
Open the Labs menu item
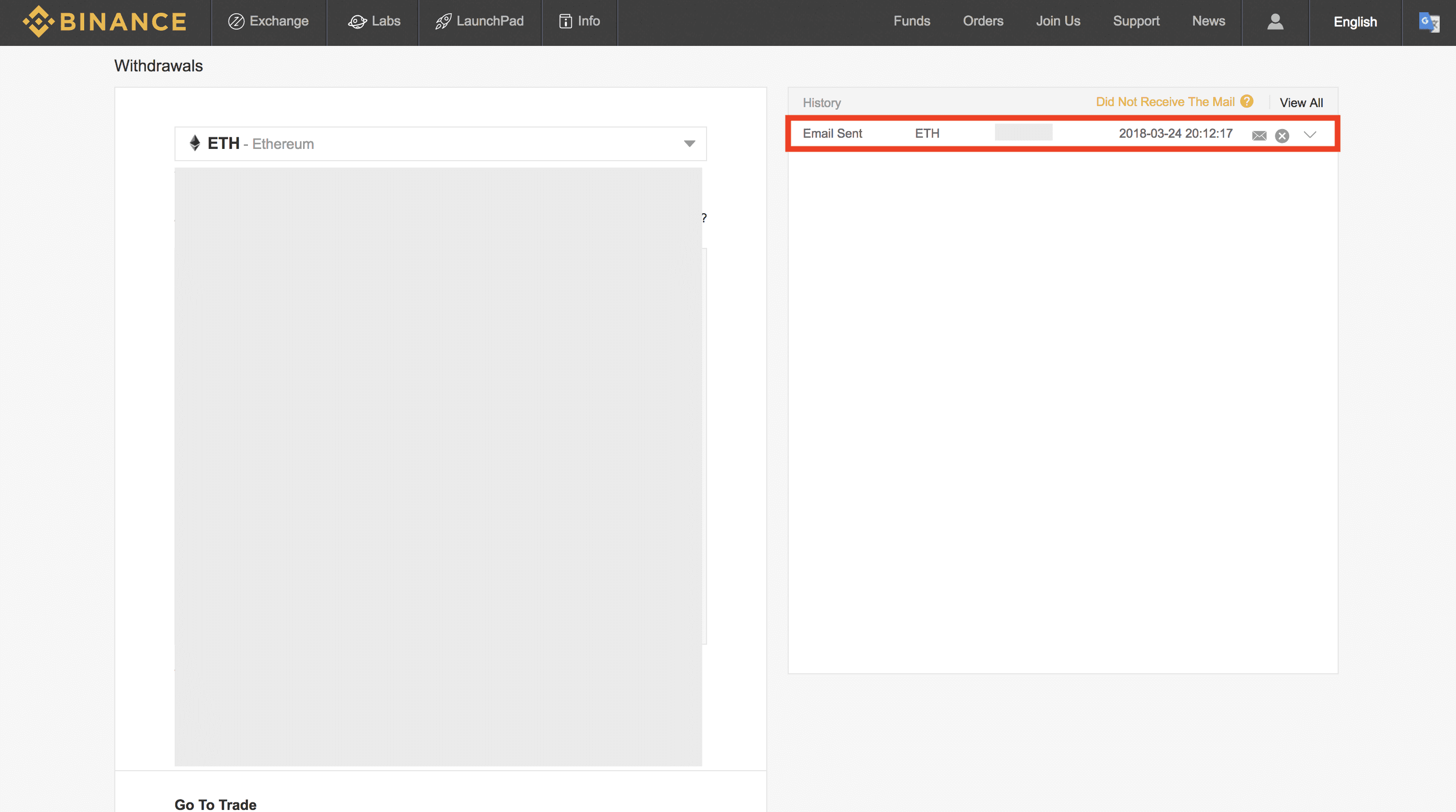coord(374,21)
